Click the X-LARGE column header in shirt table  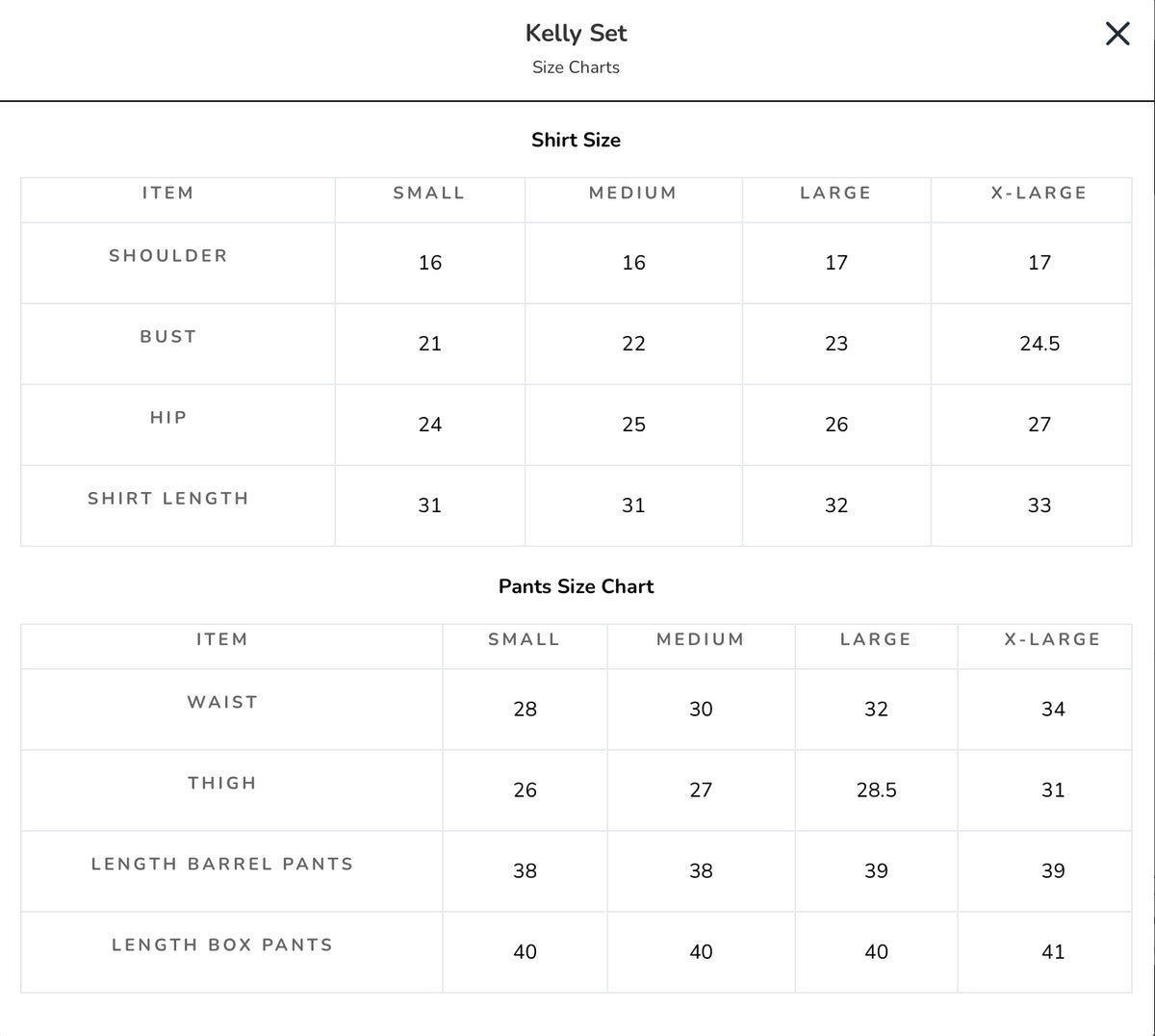tap(1039, 194)
